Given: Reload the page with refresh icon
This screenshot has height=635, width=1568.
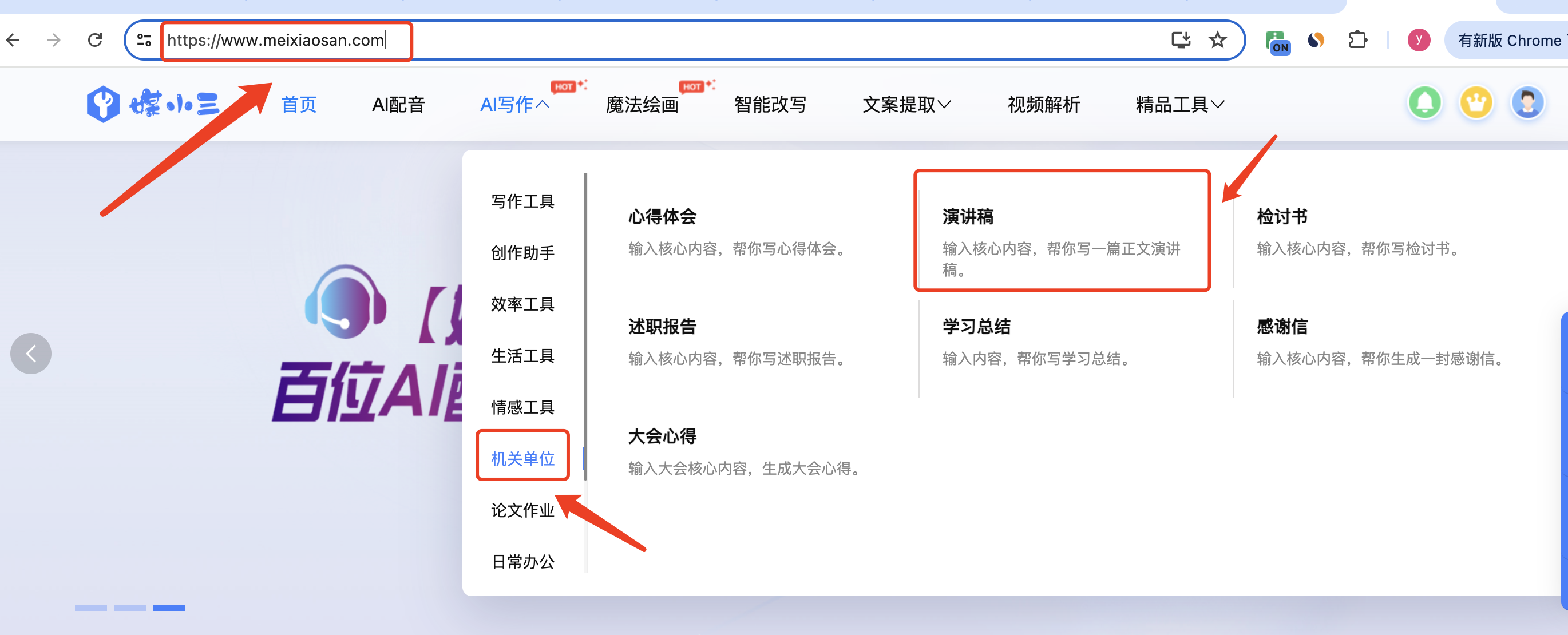Looking at the screenshot, I should click(x=95, y=40).
